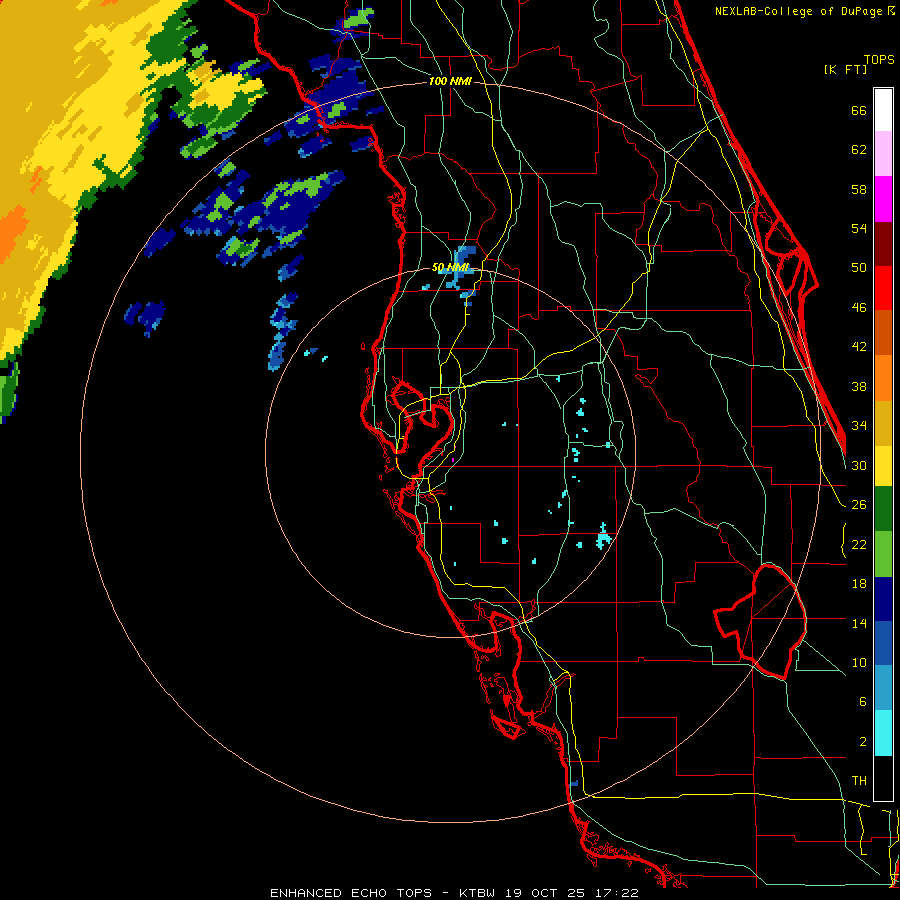This screenshot has width=900, height=900.
Task: Select the light pink legend swatch
Action: tap(883, 154)
